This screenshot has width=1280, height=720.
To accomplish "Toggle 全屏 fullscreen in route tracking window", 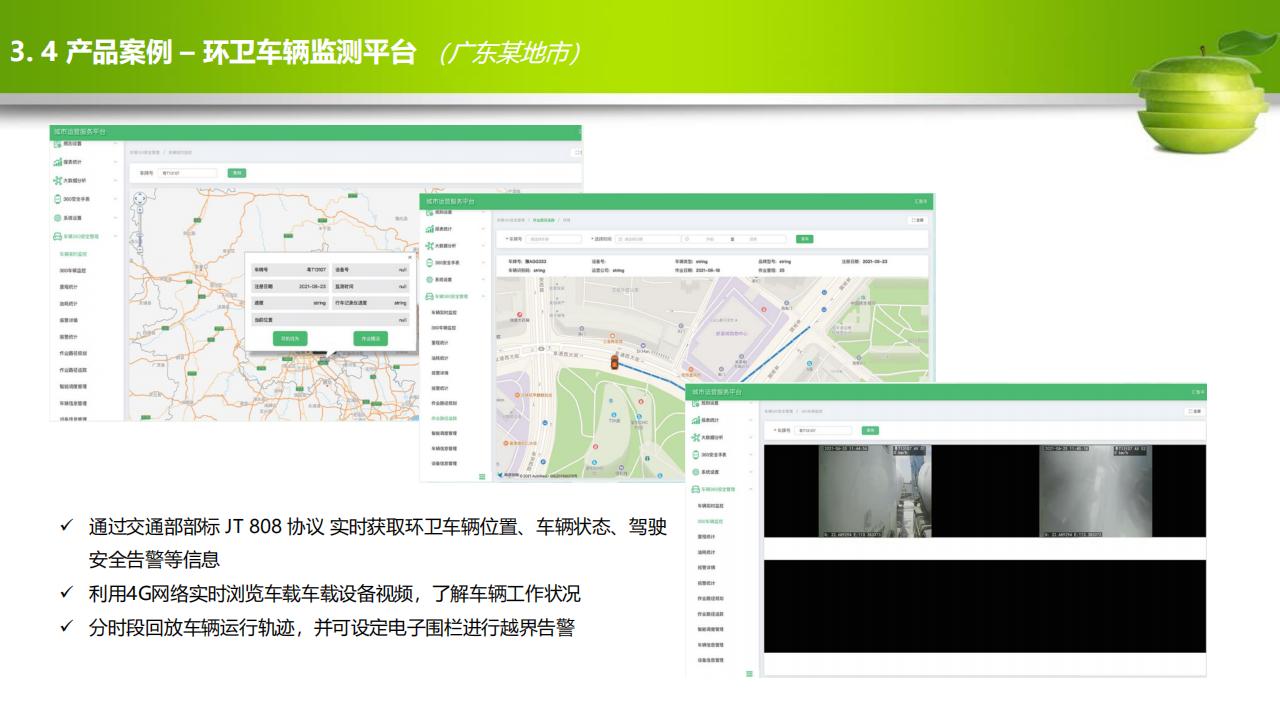I will [x=918, y=220].
